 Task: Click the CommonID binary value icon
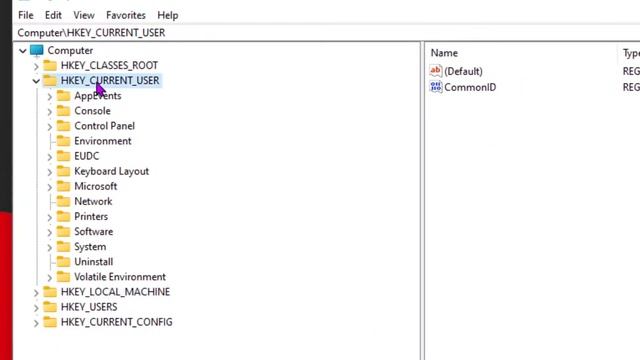click(436, 87)
